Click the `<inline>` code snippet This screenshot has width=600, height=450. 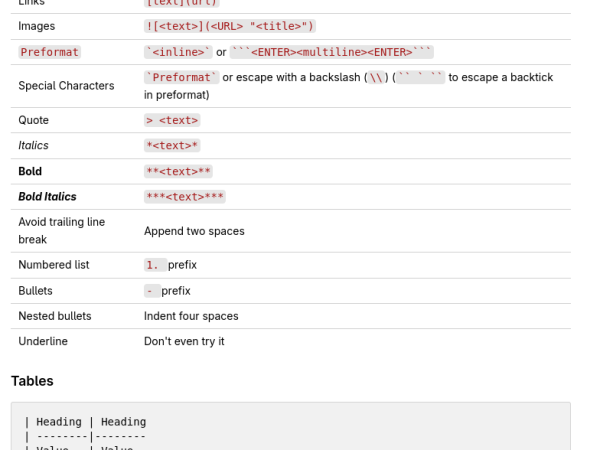pos(178,52)
